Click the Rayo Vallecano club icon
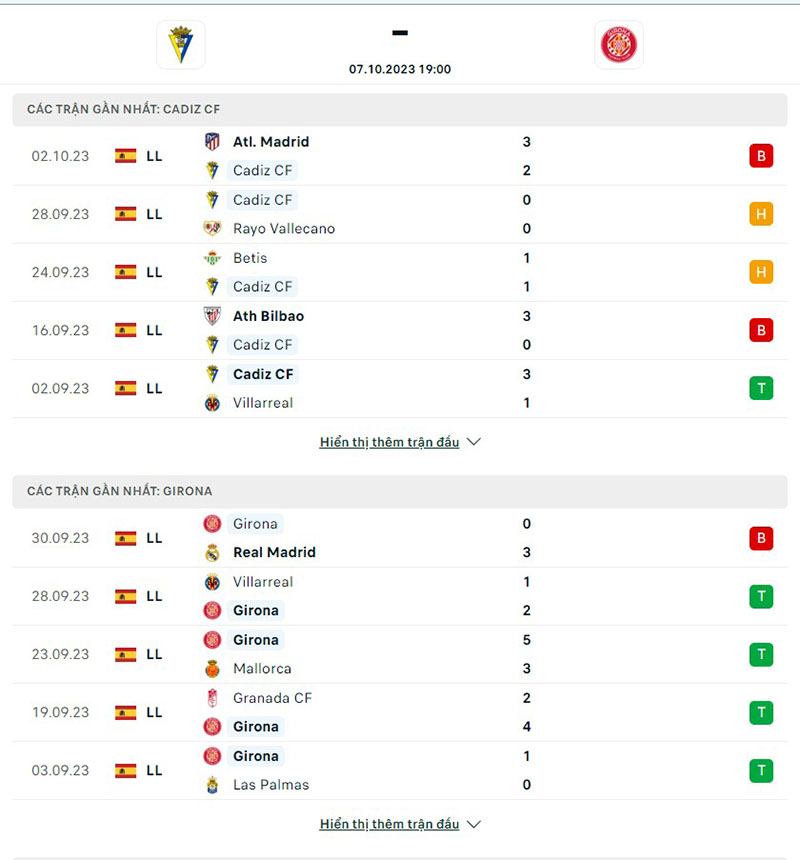The height and width of the screenshot is (860, 800). point(213,228)
